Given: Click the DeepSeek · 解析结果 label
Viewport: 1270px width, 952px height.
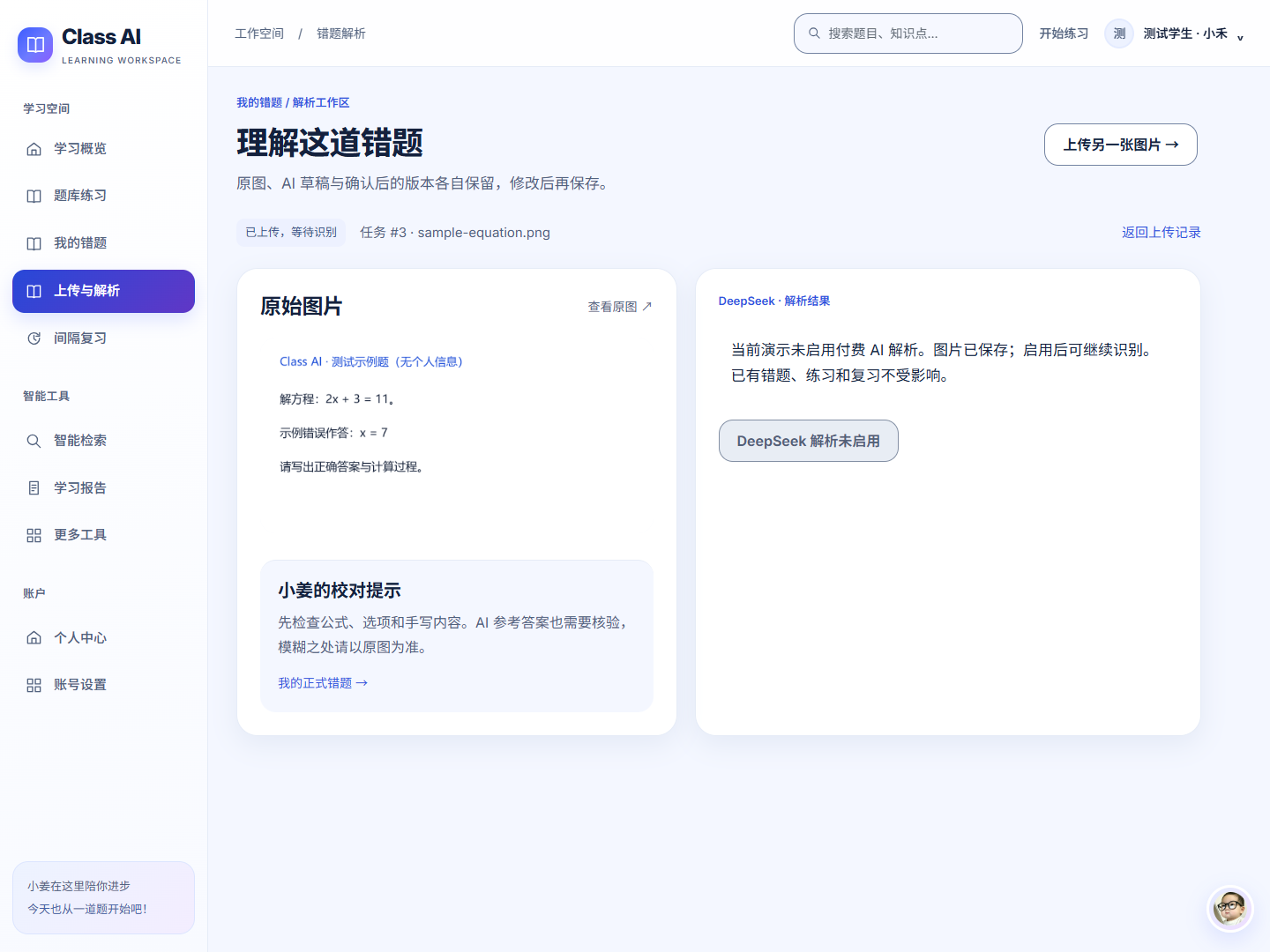Looking at the screenshot, I should click(774, 301).
